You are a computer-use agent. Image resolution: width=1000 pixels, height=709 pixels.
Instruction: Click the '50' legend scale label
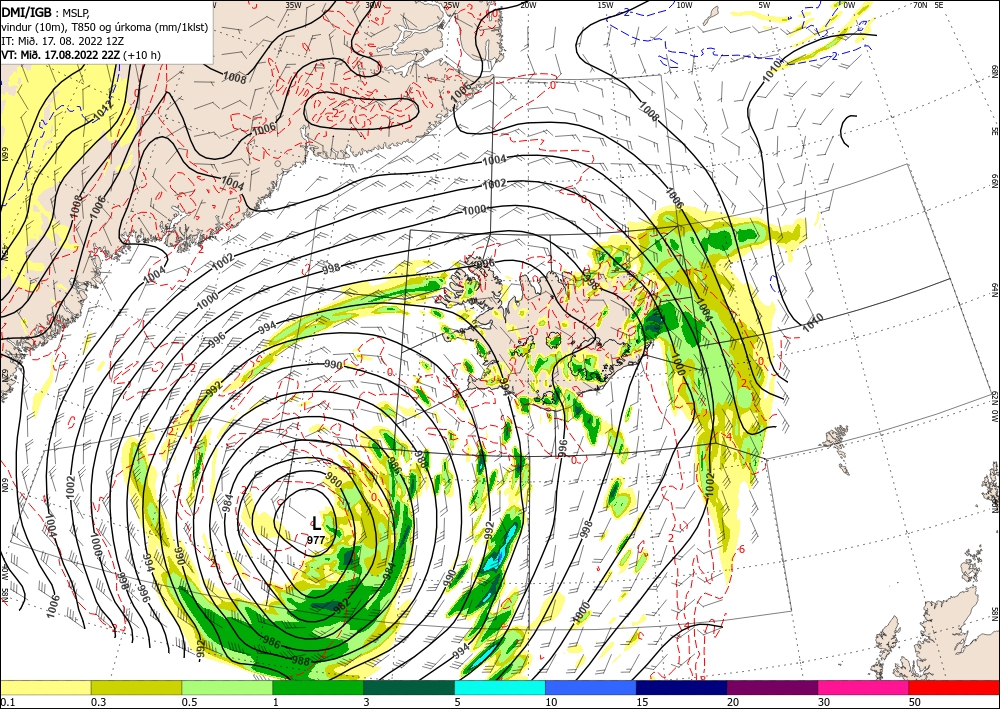pyautogui.click(x=915, y=702)
